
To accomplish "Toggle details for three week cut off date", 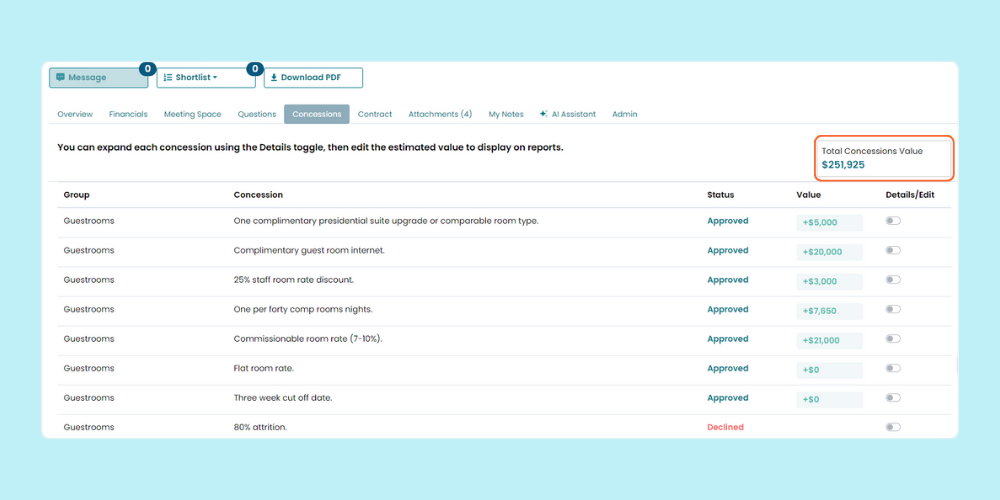I will (x=893, y=397).
